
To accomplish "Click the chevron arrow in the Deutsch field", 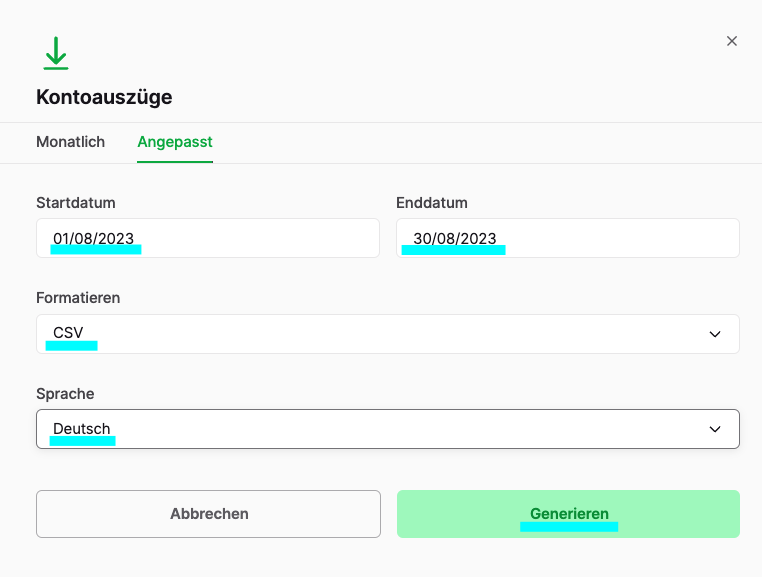I will (x=715, y=429).
